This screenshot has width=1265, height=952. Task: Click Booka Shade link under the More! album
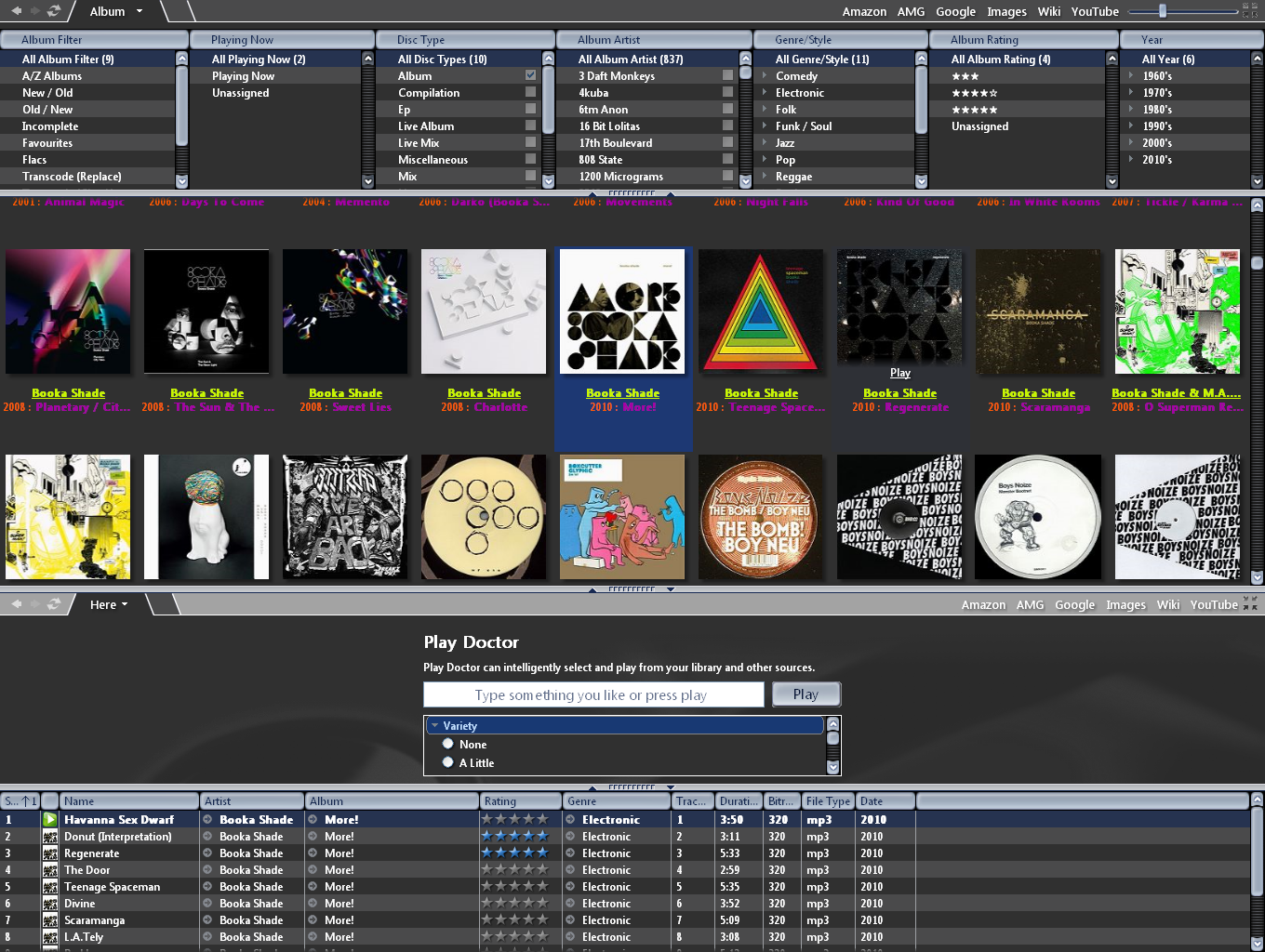pos(622,393)
